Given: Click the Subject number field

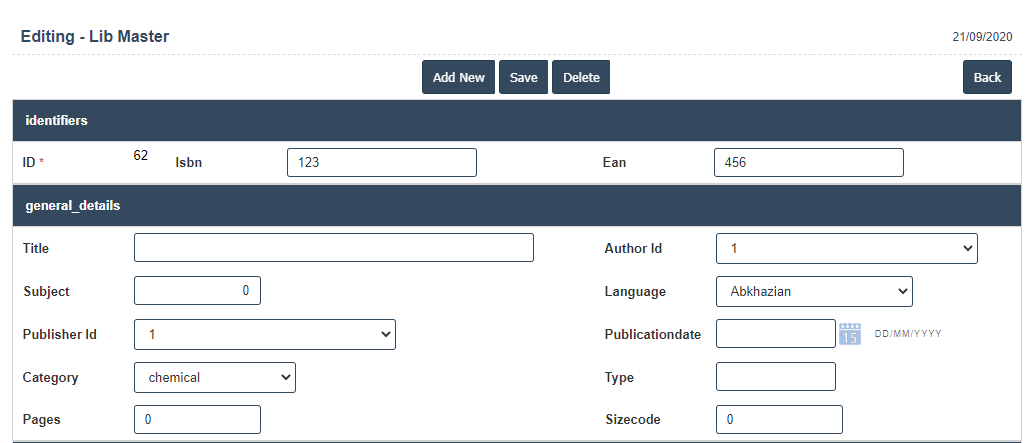Looking at the screenshot, I should [197, 291].
